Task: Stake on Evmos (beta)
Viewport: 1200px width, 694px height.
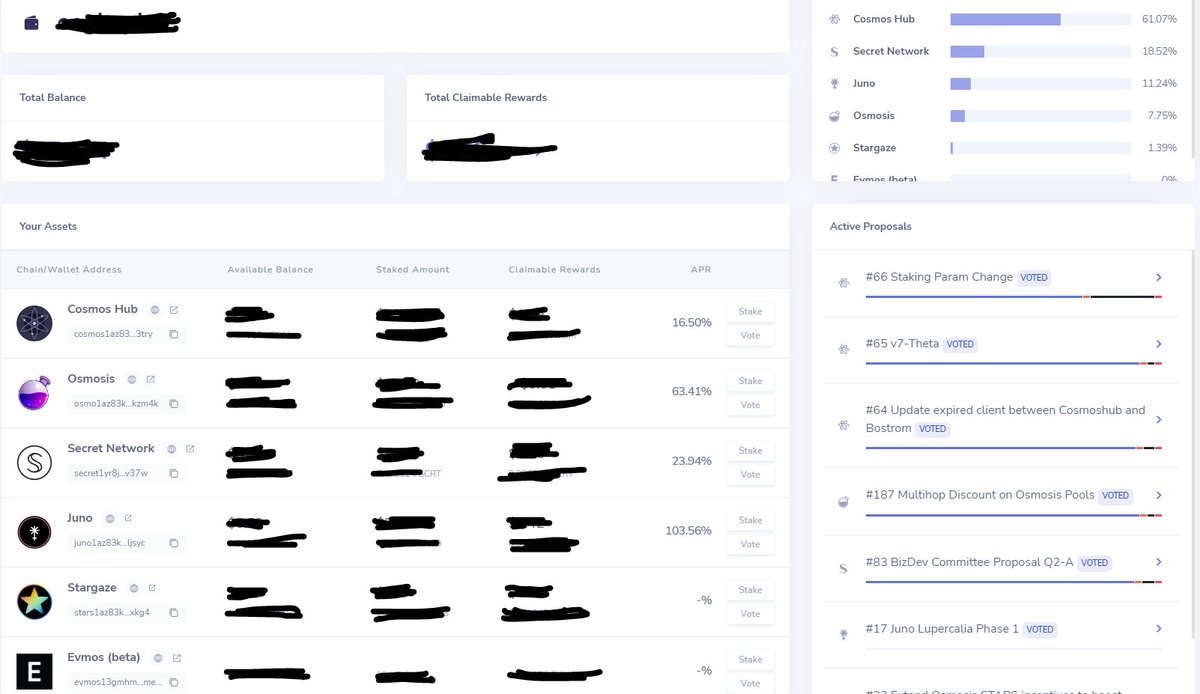Action: (x=750, y=659)
